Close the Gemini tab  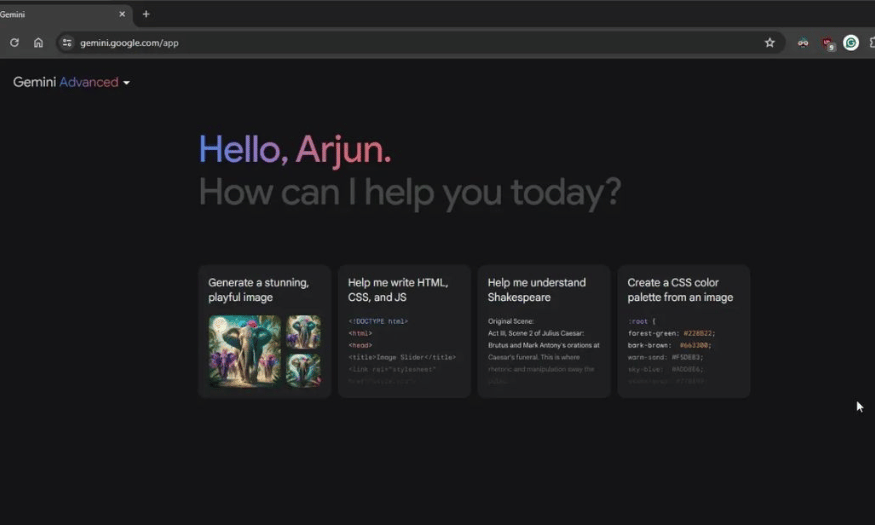(122, 14)
